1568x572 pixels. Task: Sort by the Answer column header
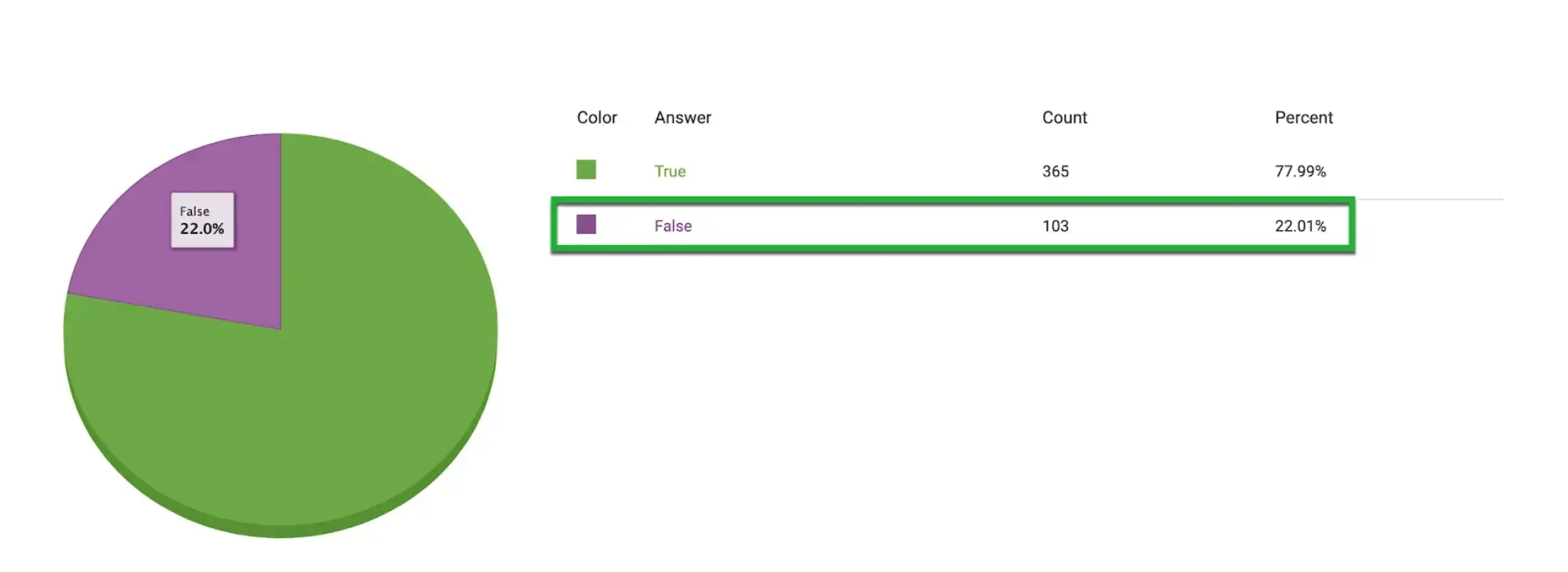[x=683, y=118]
